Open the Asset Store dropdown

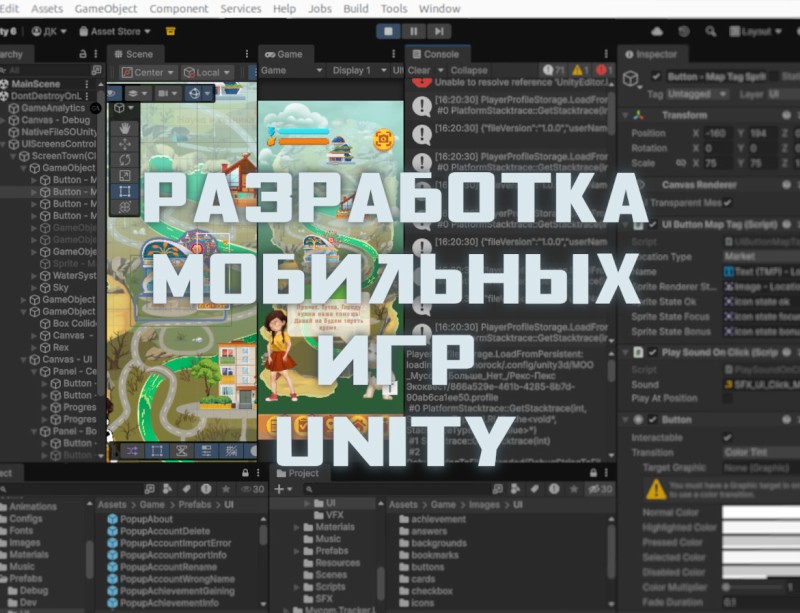click(115, 32)
